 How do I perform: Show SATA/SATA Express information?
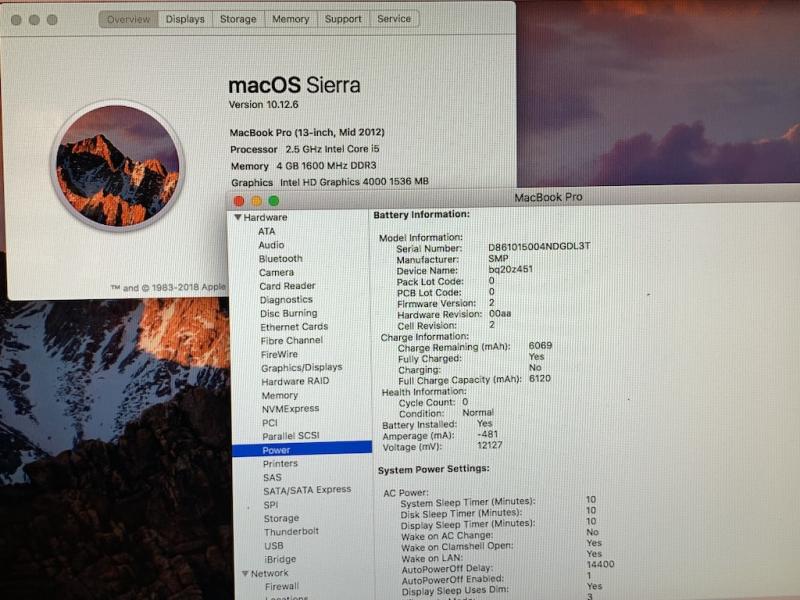point(307,490)
